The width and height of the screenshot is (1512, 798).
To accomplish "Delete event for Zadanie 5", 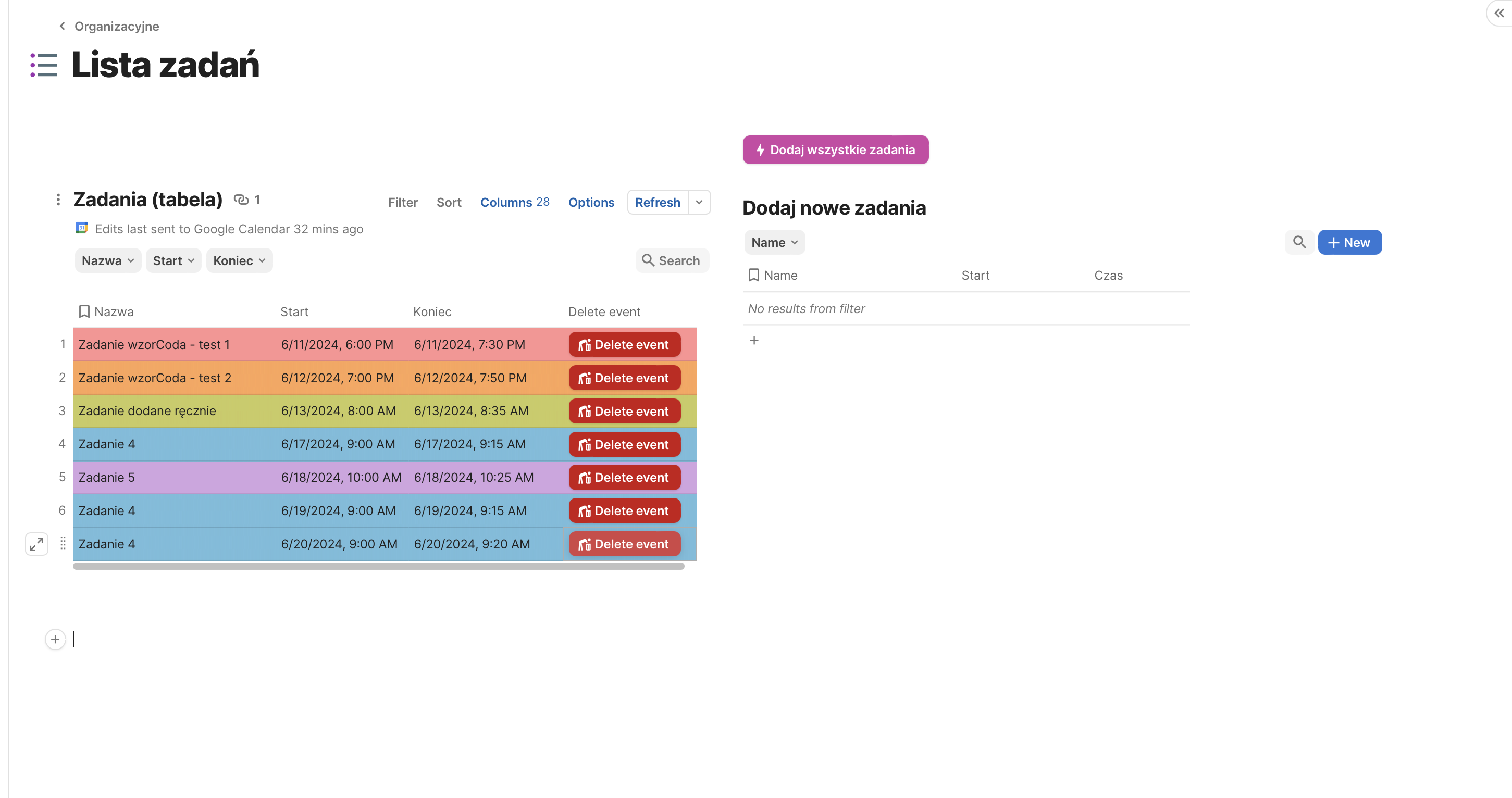I will (624, 478).
